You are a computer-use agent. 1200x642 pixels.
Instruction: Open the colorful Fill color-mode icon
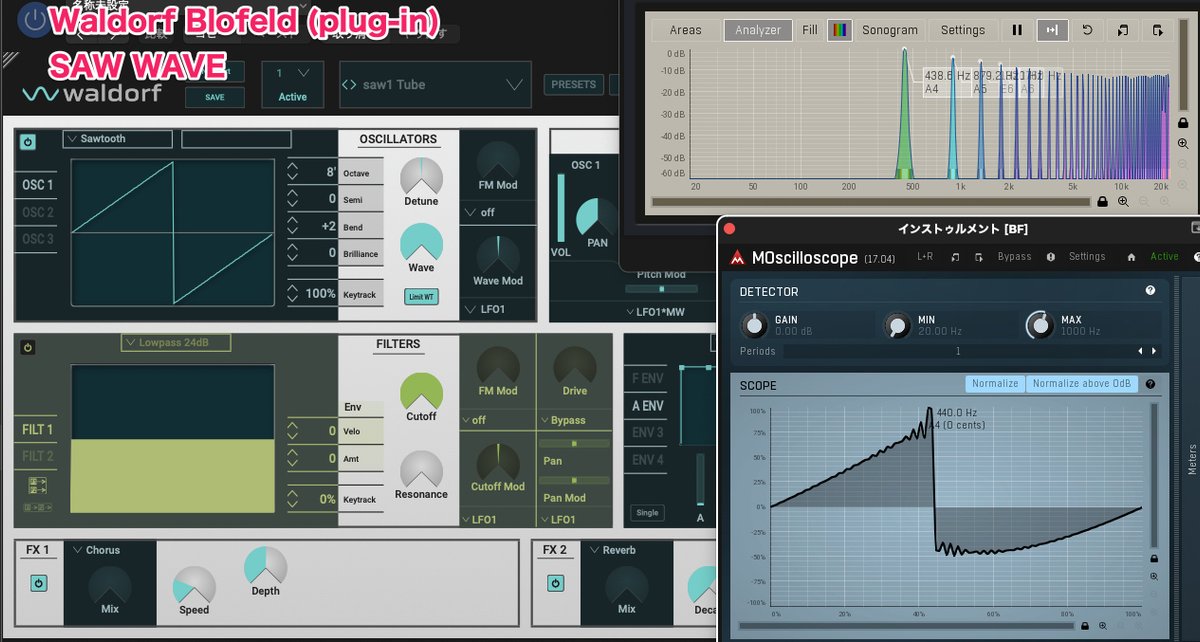click(x=840, y=29)
